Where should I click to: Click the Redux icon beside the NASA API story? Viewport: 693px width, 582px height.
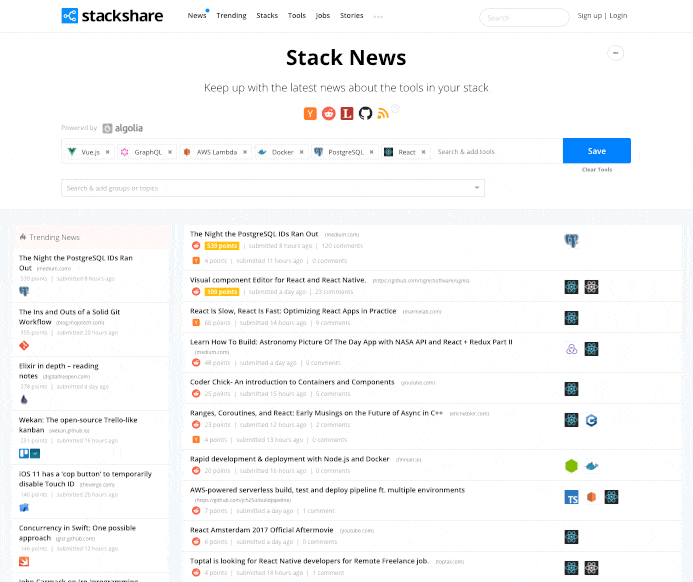571,349
